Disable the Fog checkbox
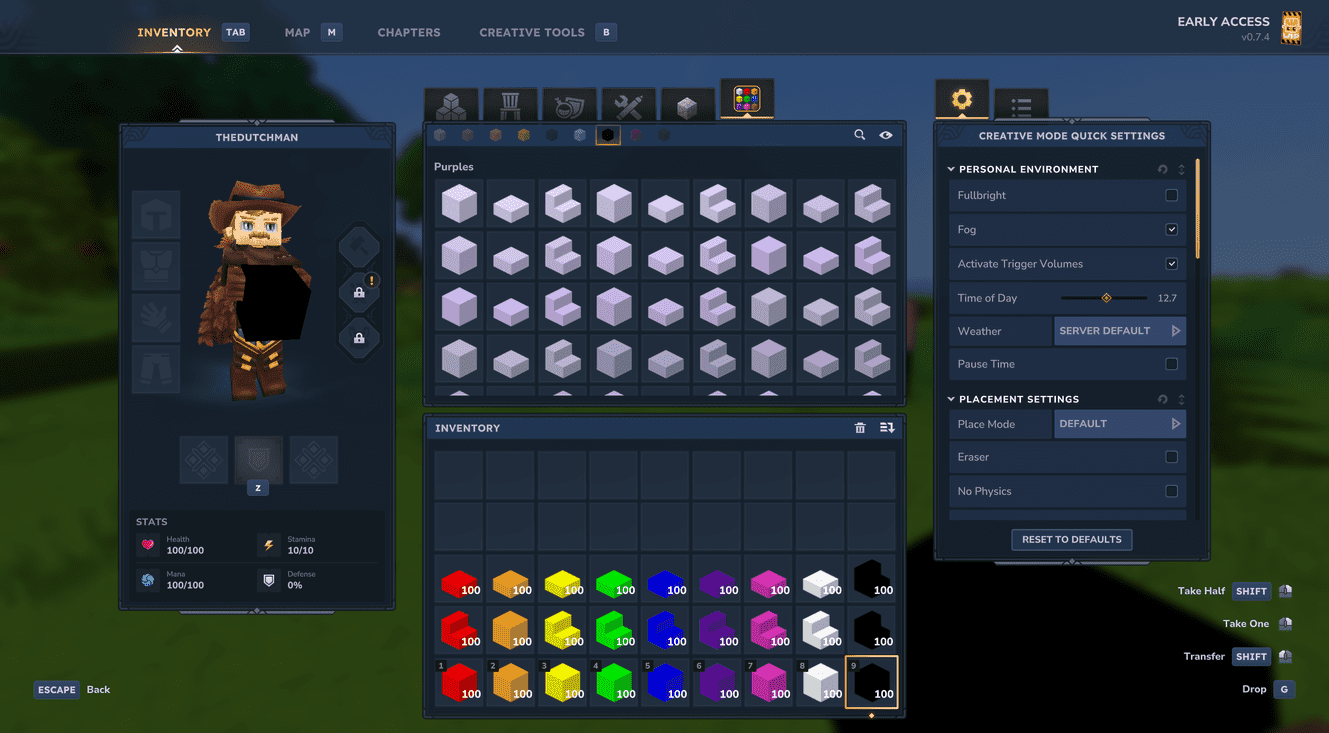This screenshot has width=1329, height=733. click(1172, 230)
